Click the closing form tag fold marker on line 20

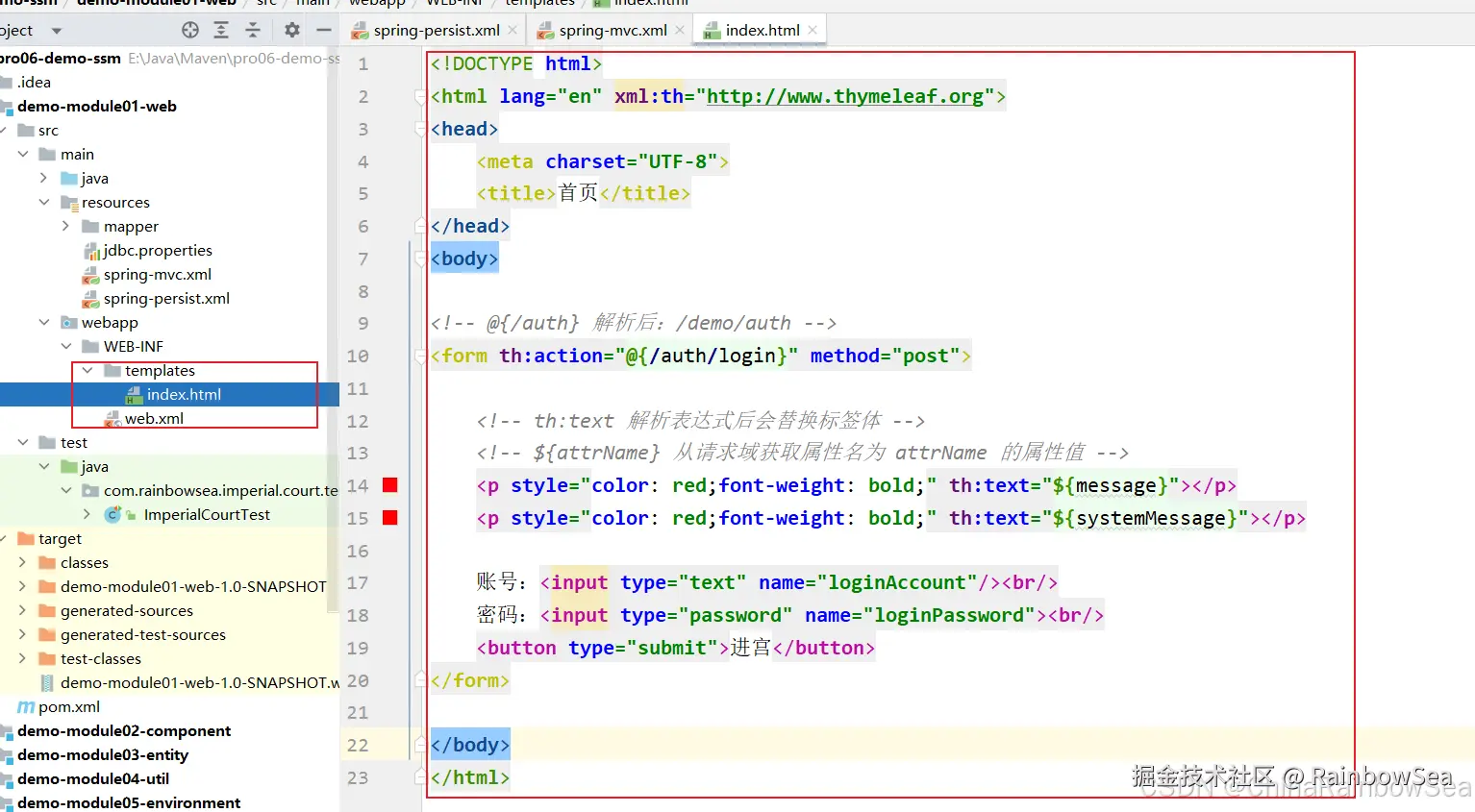[x=420, y=680]
